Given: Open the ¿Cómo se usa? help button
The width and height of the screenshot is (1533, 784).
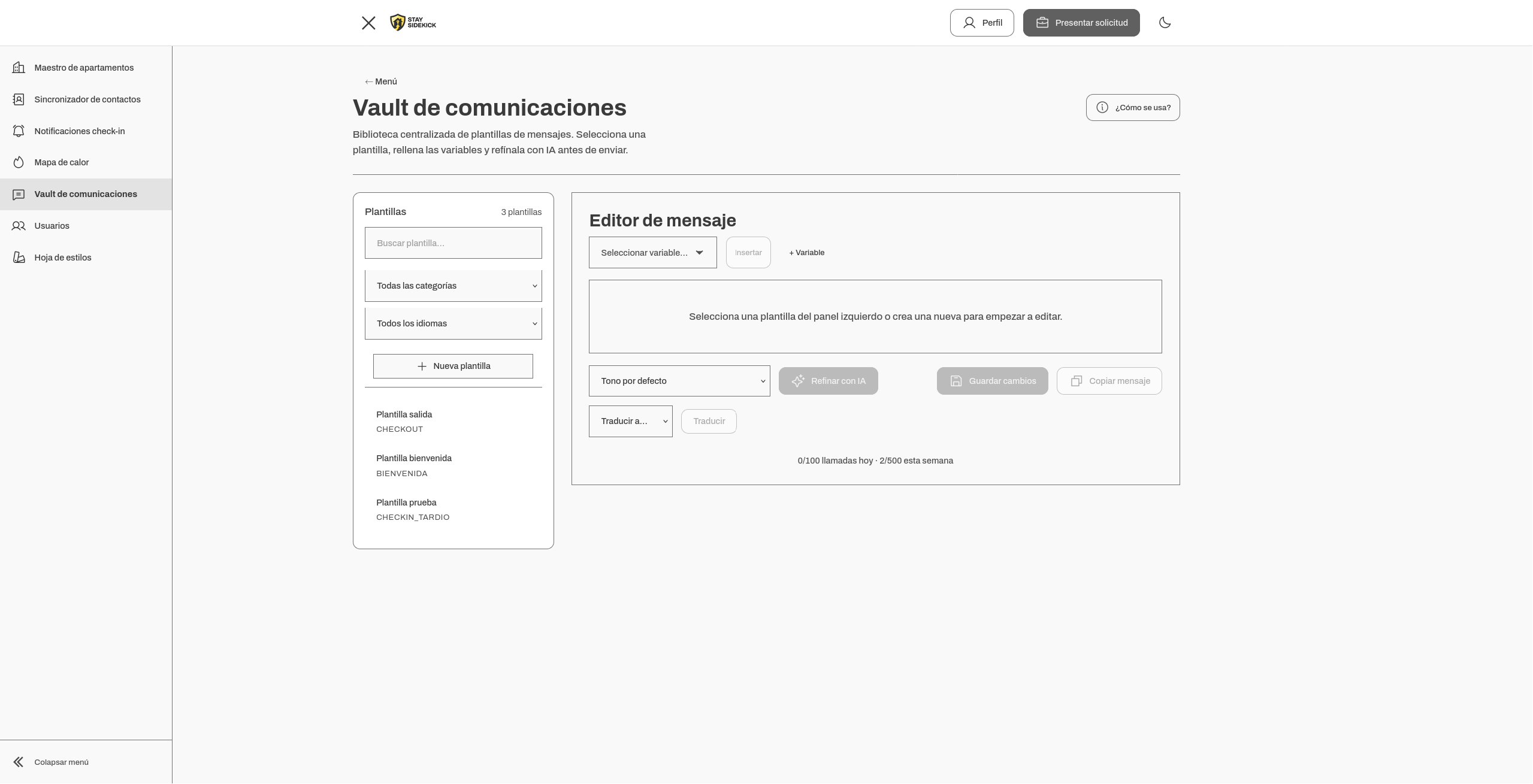Looking at the screenshot, I should (x=1133, y=108).
